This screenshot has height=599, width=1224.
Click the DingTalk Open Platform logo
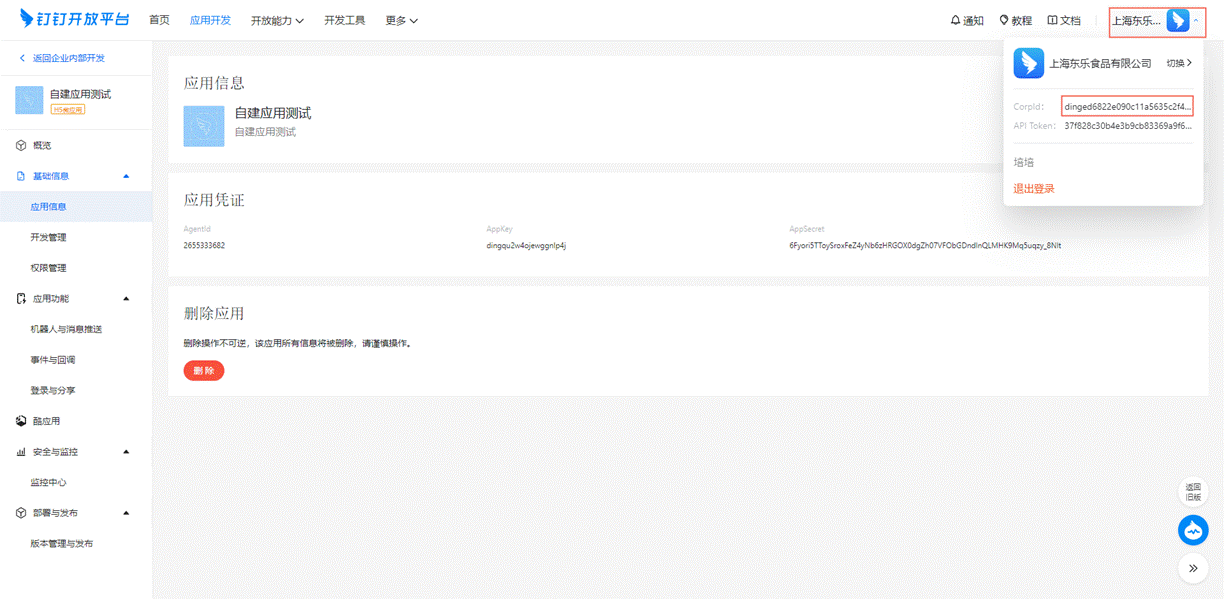coord(74,19)
